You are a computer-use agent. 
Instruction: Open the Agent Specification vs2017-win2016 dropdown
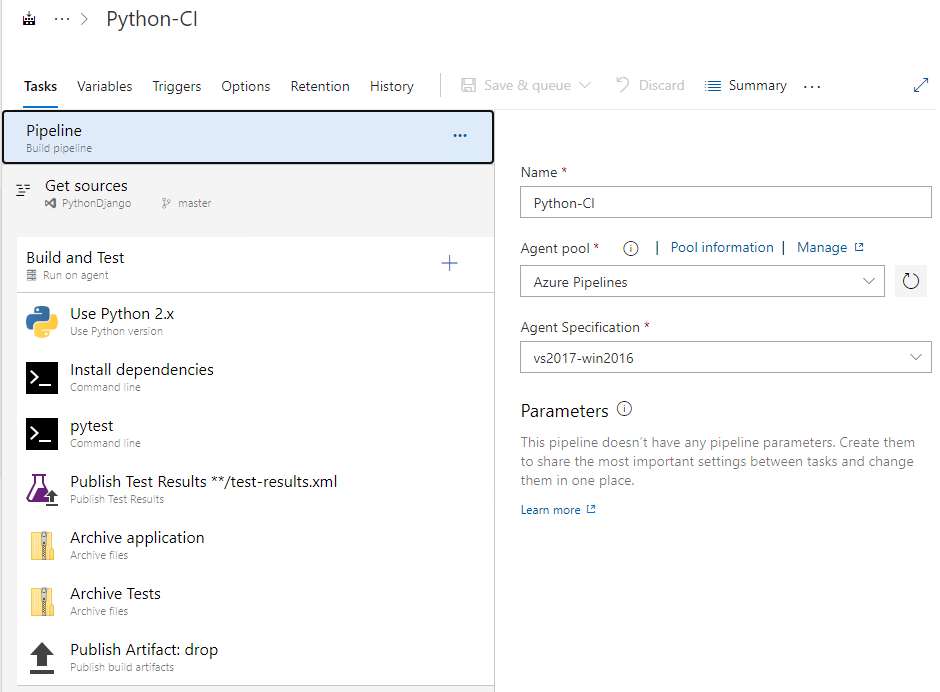pyautogui.click(x=725, y=357)
